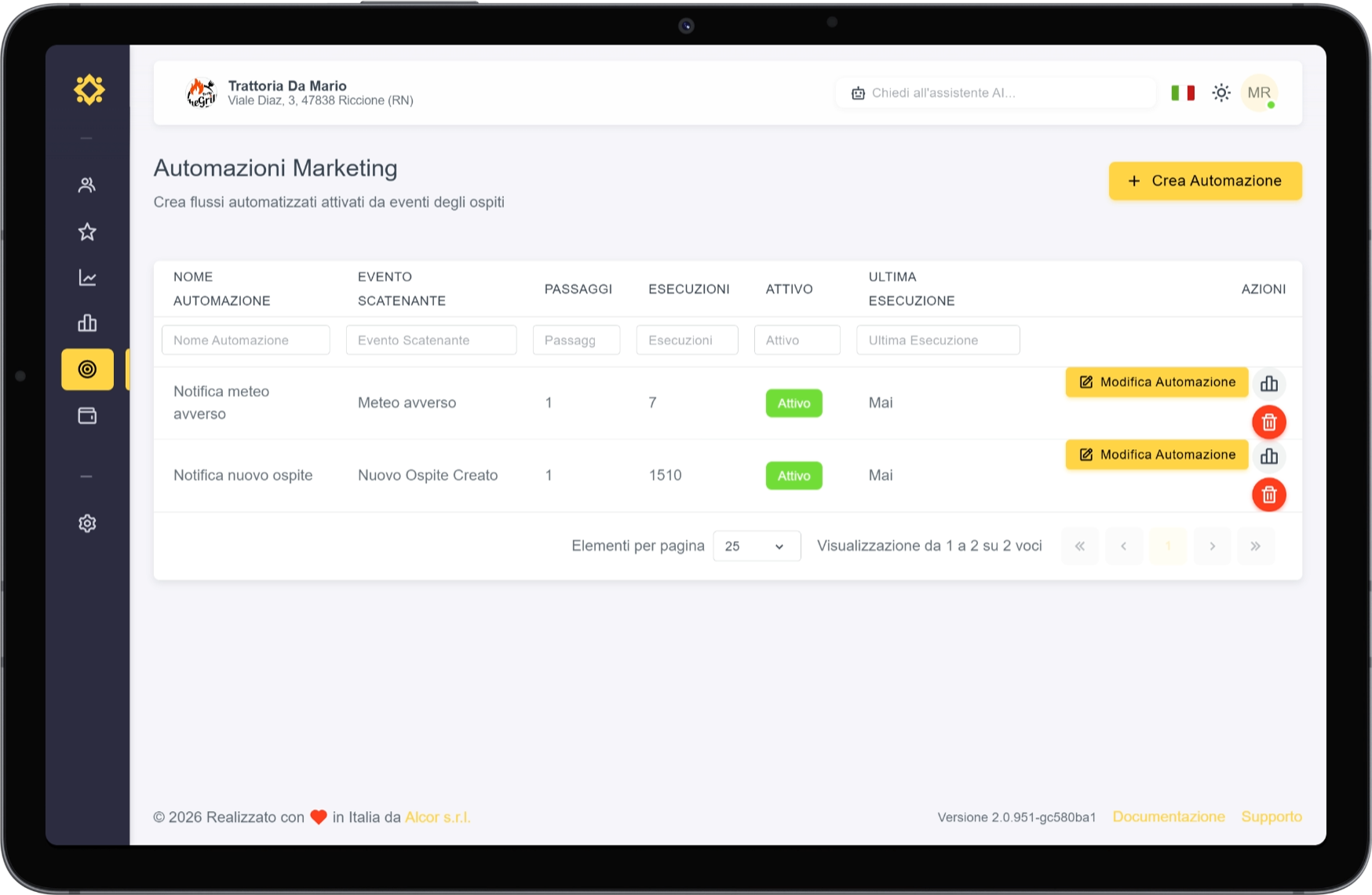Open the Documentazione link

[1169, 816]
